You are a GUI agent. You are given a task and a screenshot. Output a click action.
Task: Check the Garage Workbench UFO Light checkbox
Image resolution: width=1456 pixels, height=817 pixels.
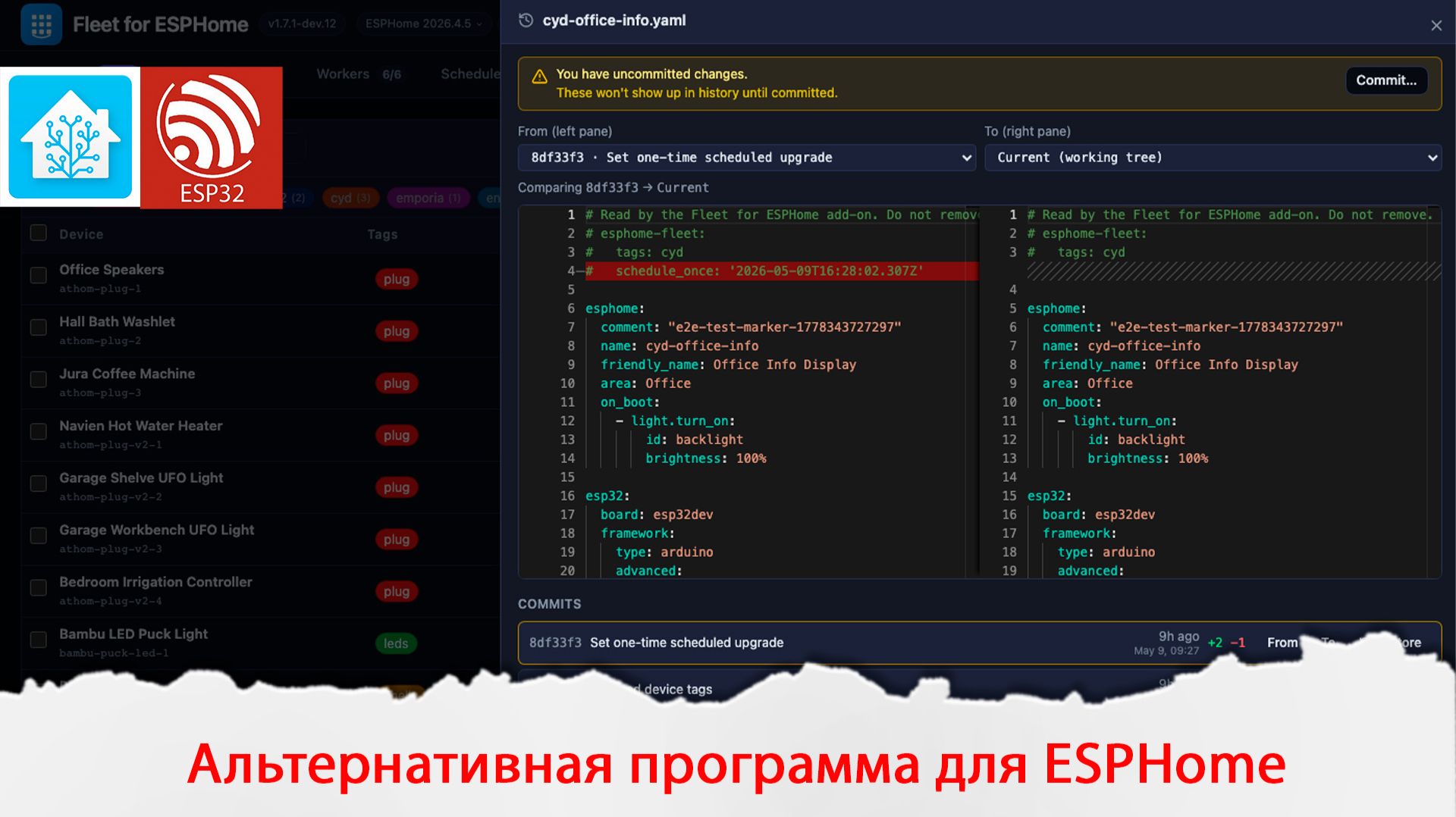(38, 536)
